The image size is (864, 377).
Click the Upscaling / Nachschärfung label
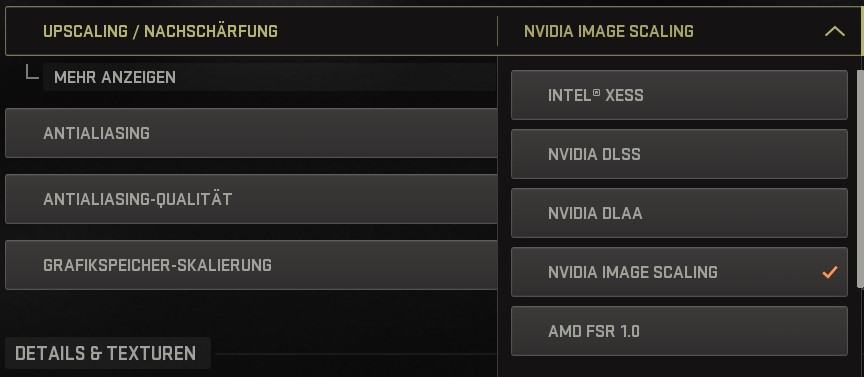(x=160, y=31)
